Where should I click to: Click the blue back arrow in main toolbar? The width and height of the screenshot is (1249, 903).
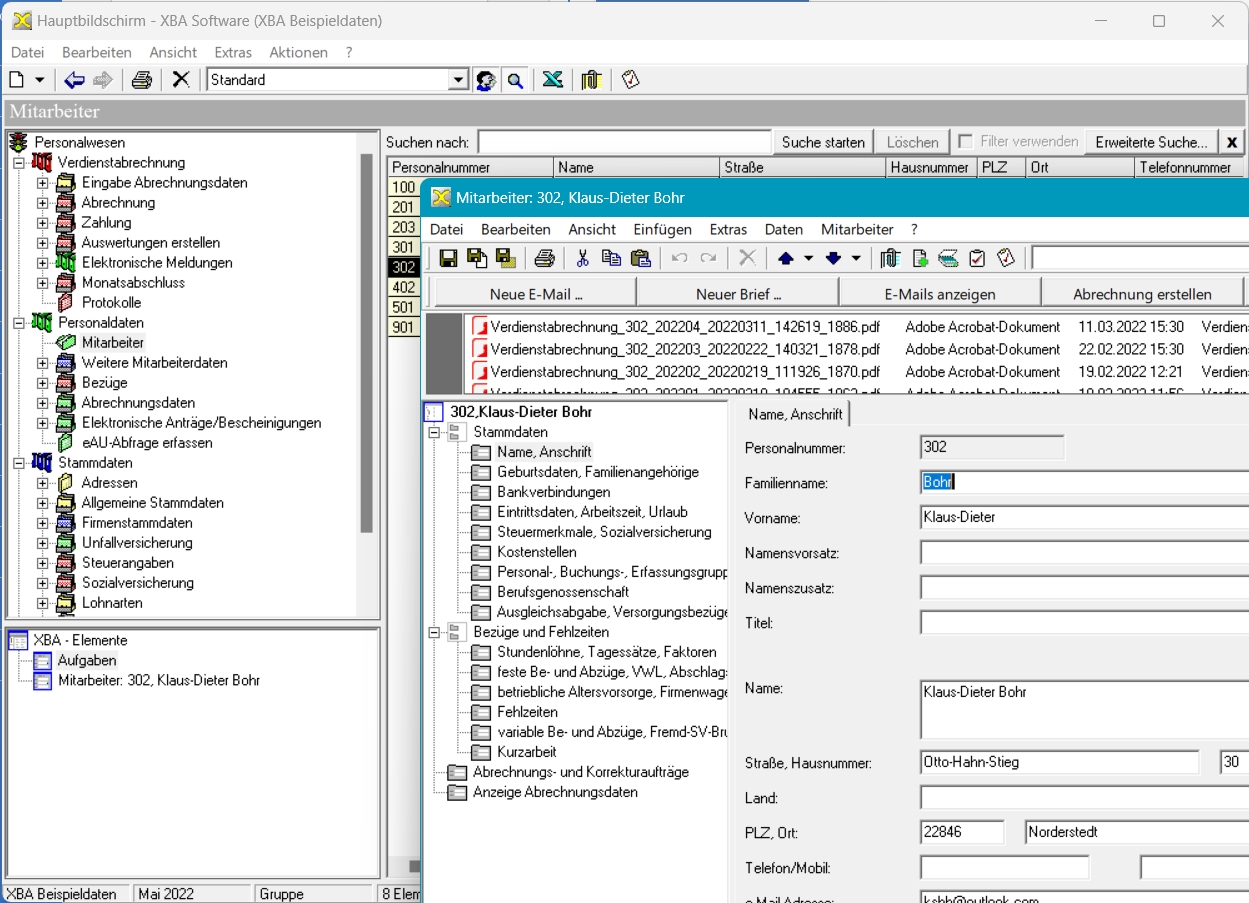coord(74,80)
